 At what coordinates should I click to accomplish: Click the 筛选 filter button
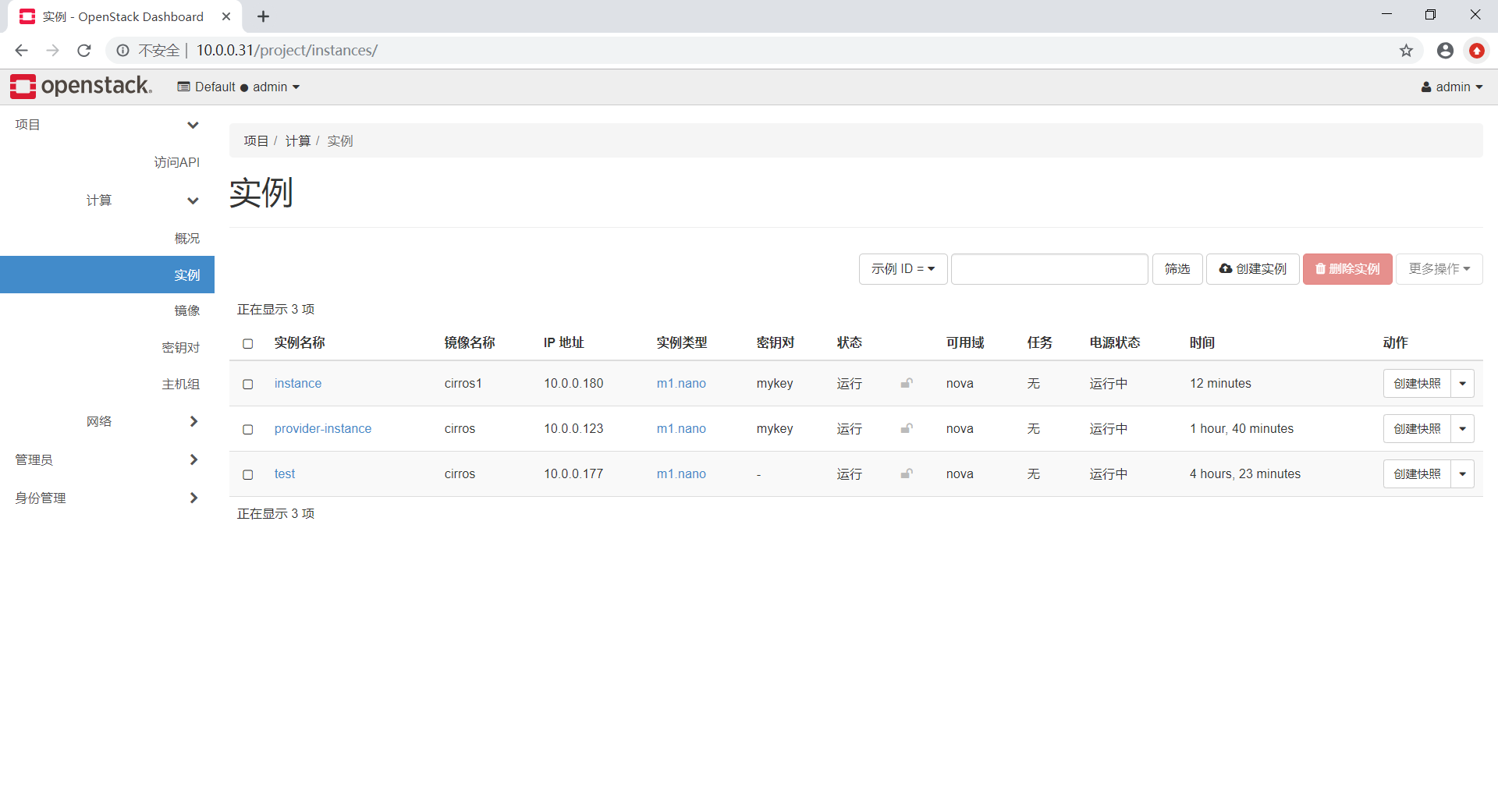point(1177,269)
